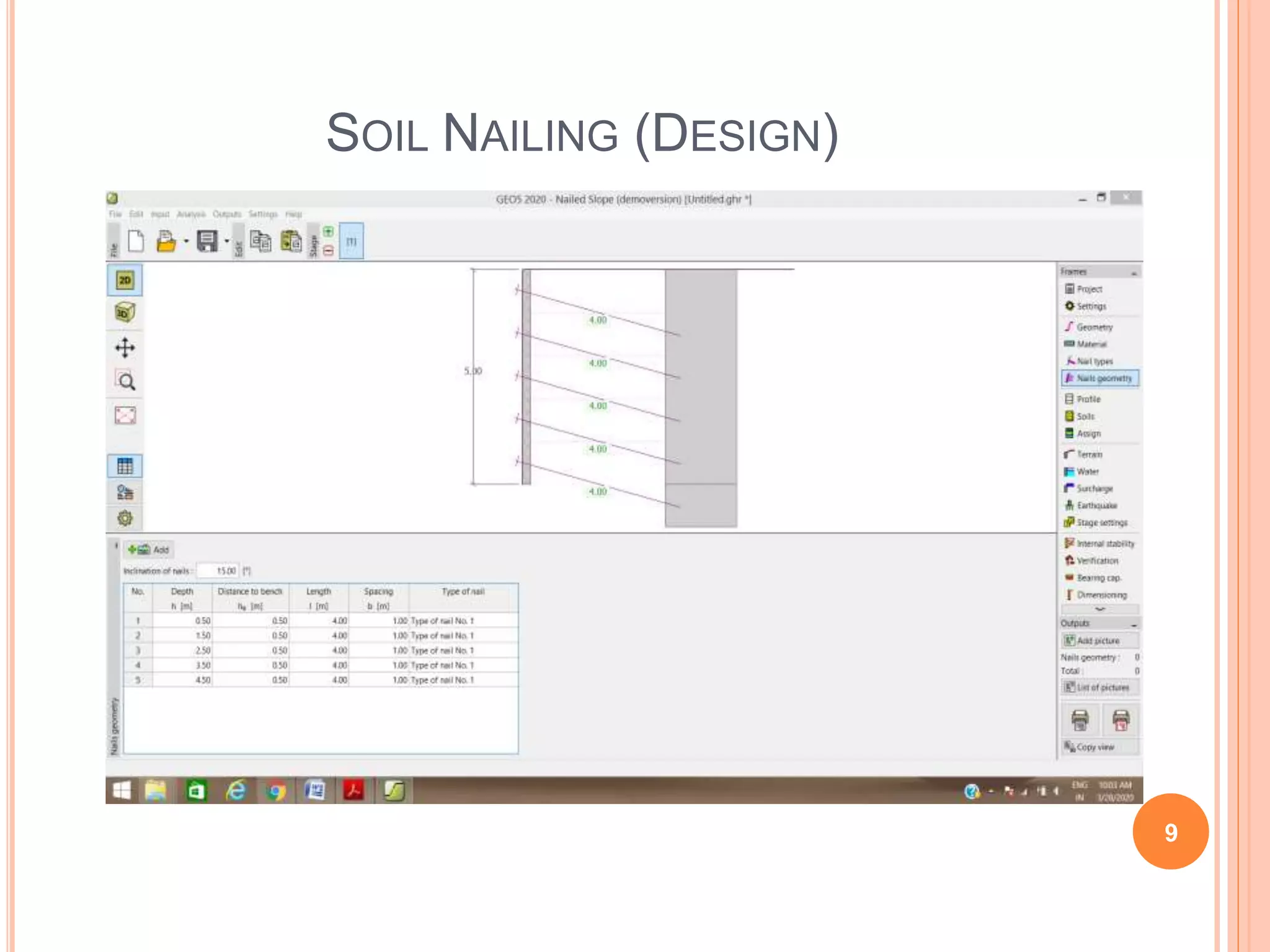Click the Open file folder icon
The width and height of the screenshot is (1270, 952).
166,241
